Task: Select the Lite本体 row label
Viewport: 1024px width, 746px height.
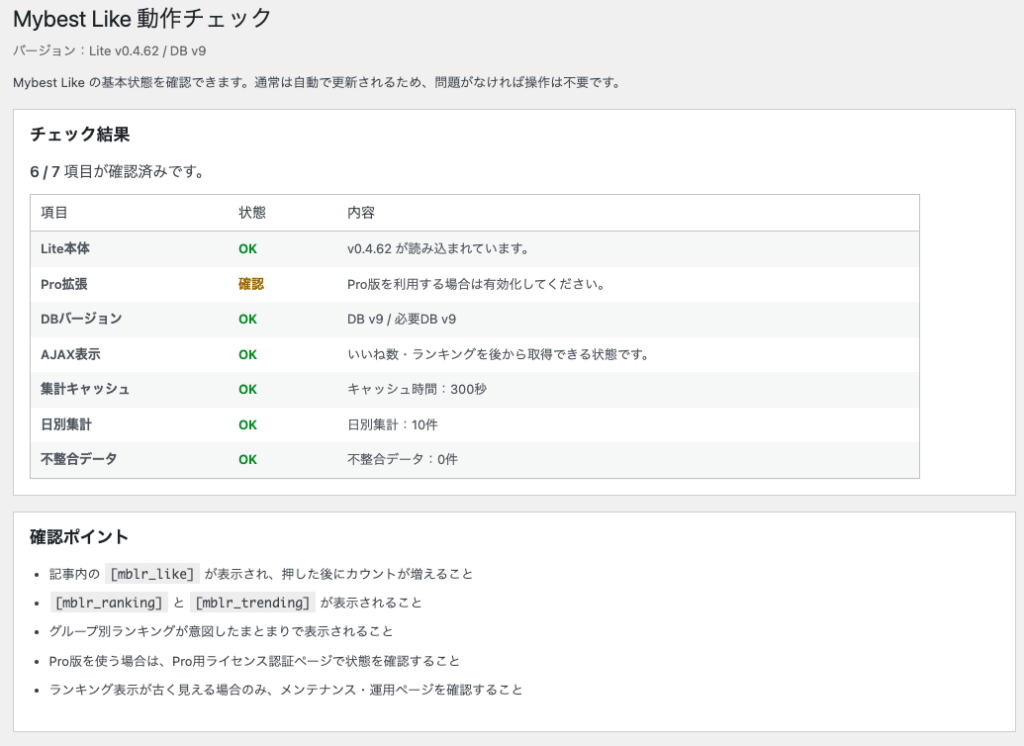Action: point(65,249)
